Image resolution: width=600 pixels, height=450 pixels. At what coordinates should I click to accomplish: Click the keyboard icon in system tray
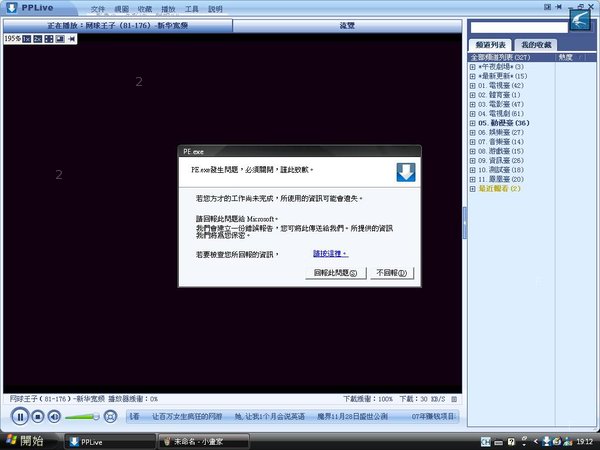click(499, 442)
